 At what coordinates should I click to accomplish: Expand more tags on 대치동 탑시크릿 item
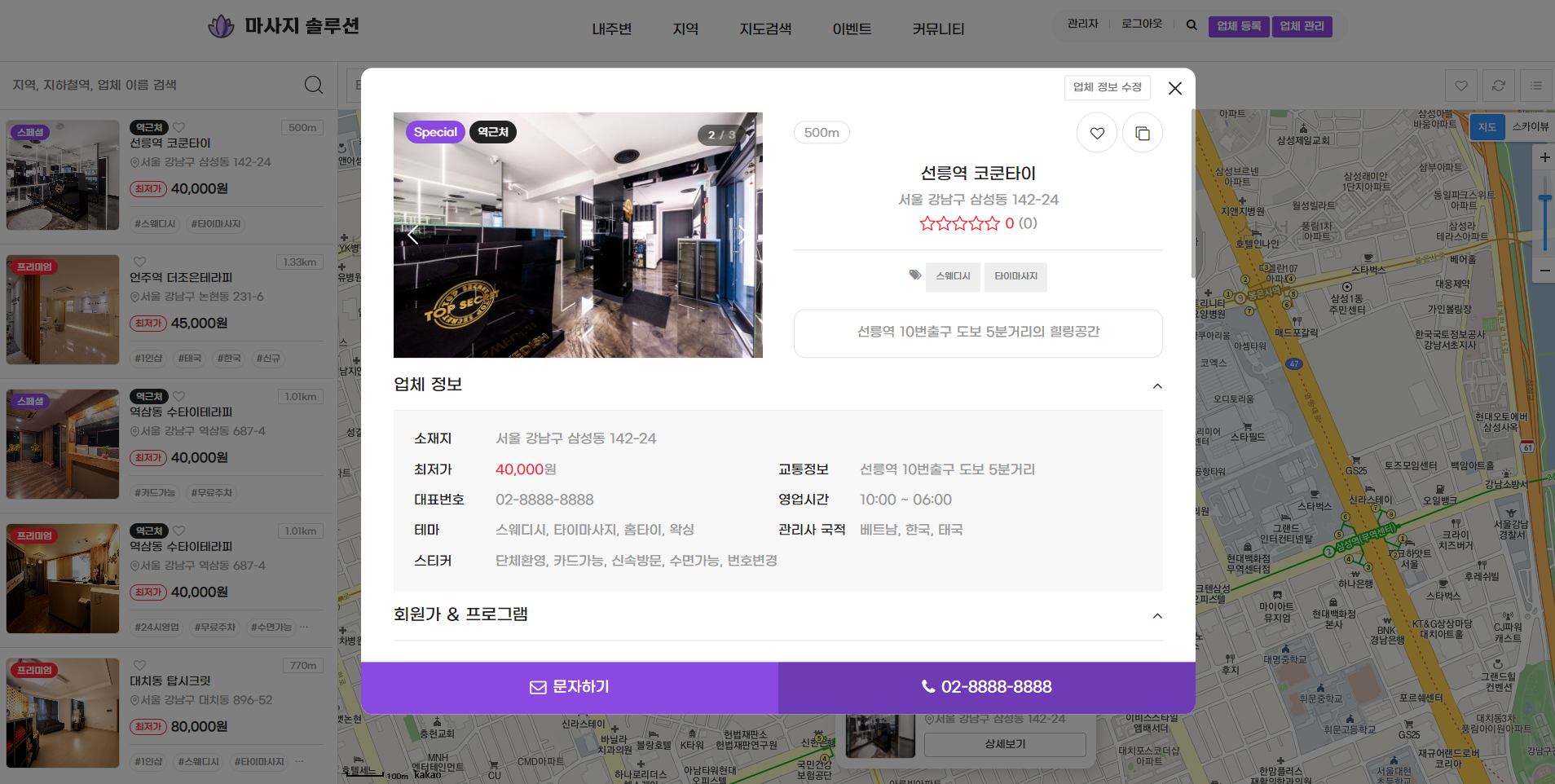click(300, 761)
